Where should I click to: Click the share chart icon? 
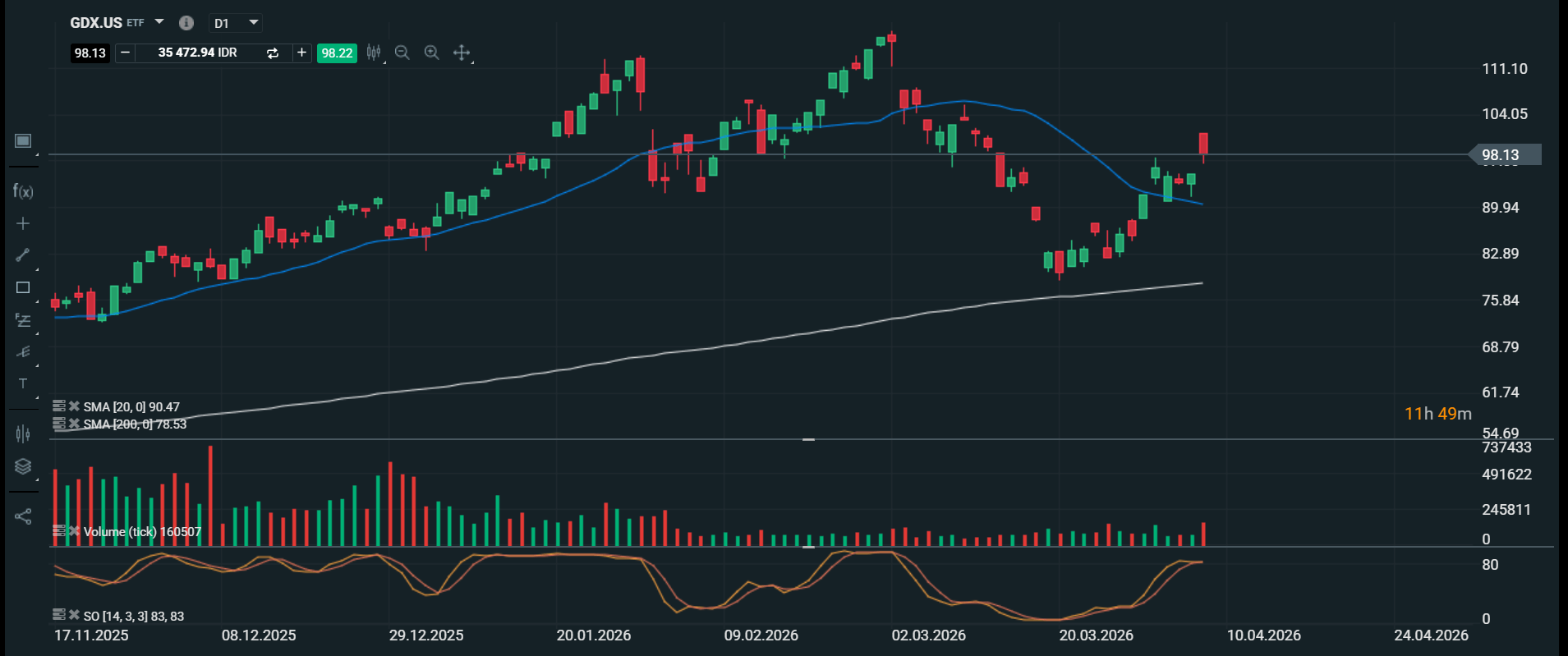point(23,516)
